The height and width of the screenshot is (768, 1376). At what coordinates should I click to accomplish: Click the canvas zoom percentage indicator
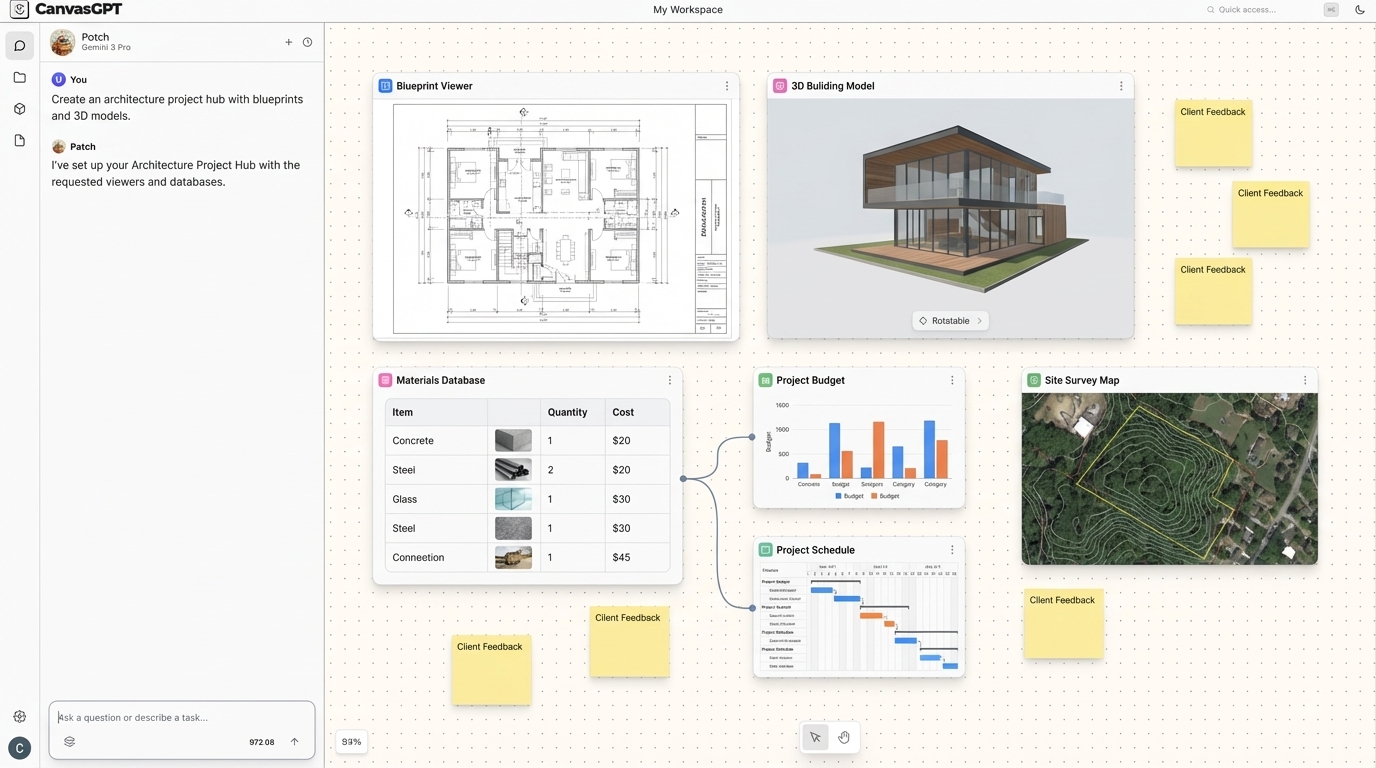coord(351,742)
